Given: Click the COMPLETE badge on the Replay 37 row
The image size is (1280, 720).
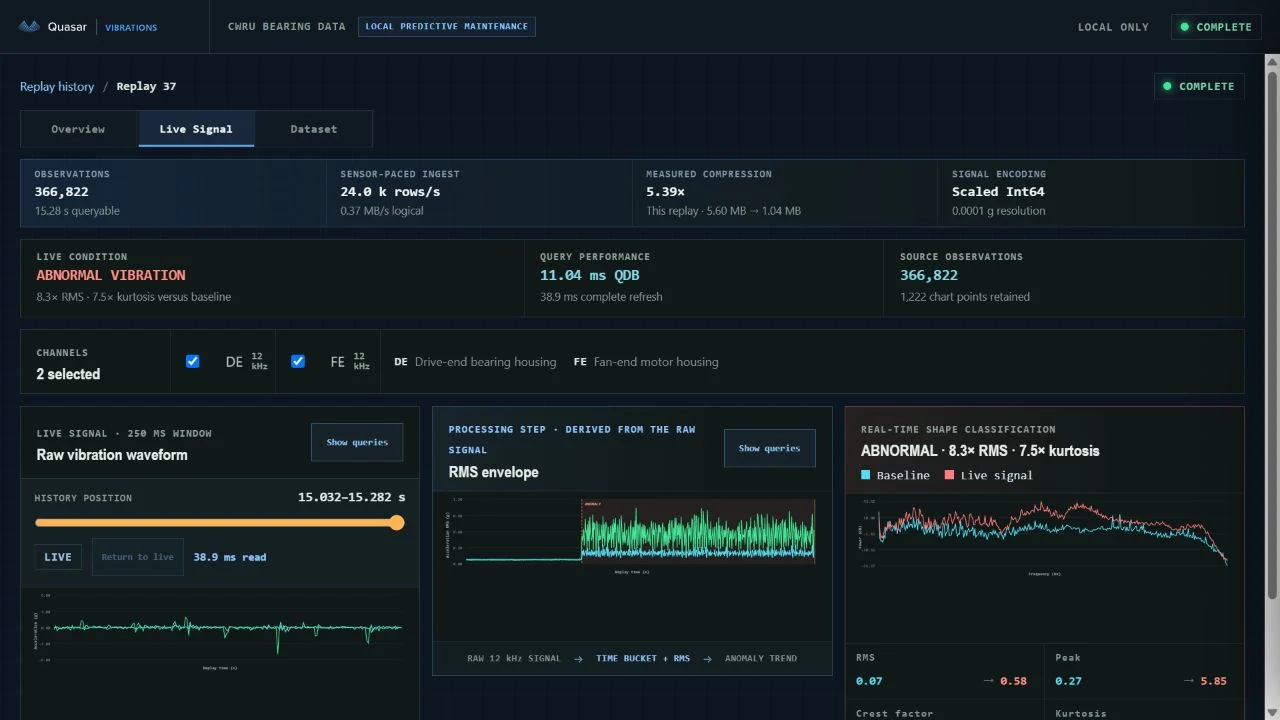Looking at the screenshot, I should tap(1199, 86).
